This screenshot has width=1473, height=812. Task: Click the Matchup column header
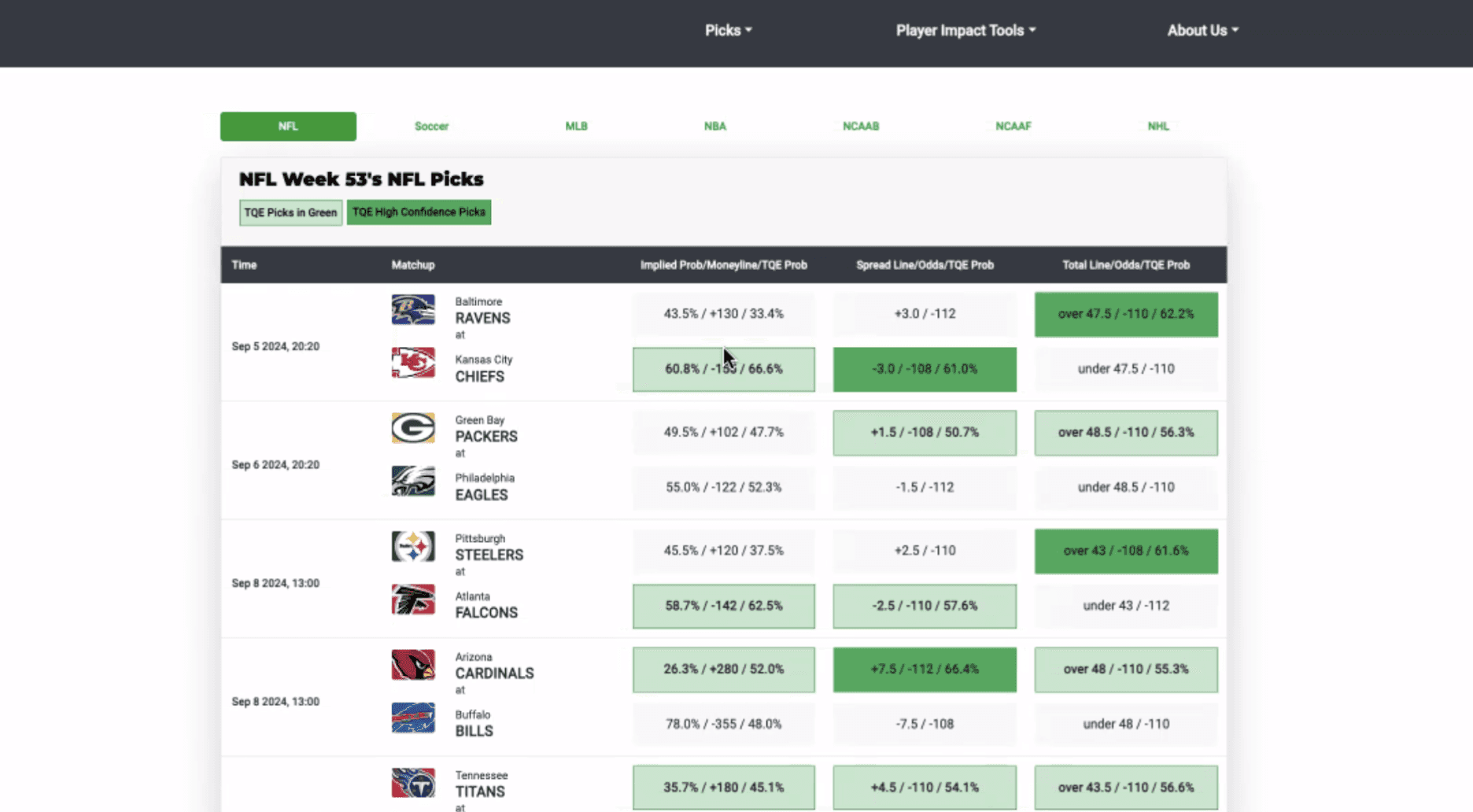(x=413, y=265)
